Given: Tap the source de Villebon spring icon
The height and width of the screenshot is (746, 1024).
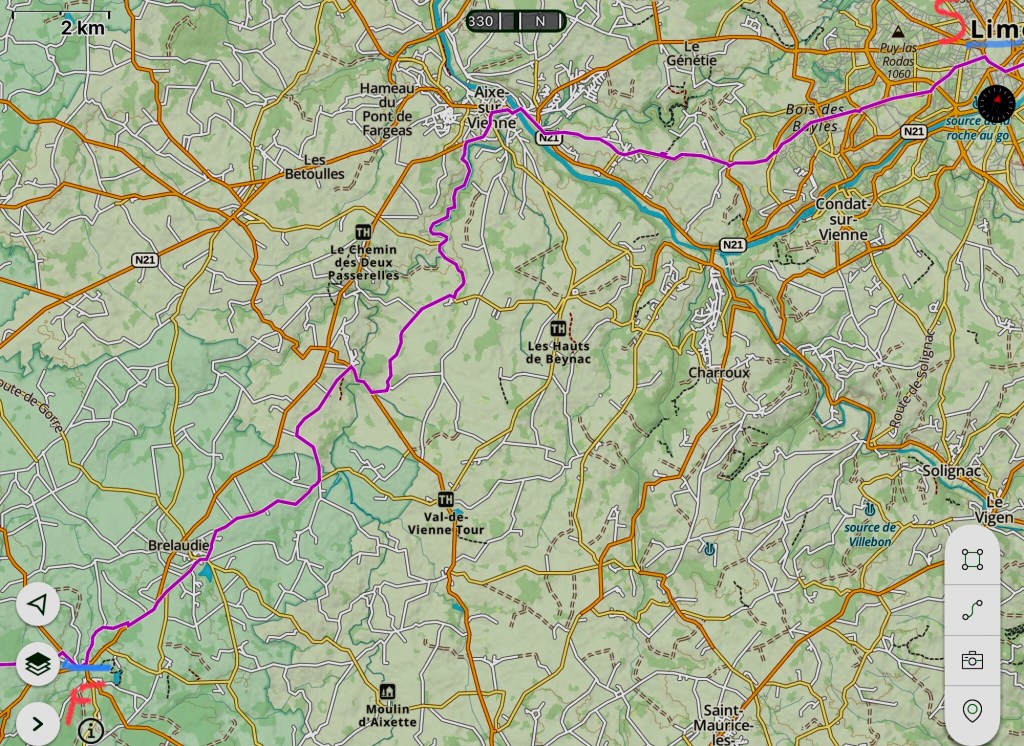Looking at the screenshot, I should [x=869, y=509].
